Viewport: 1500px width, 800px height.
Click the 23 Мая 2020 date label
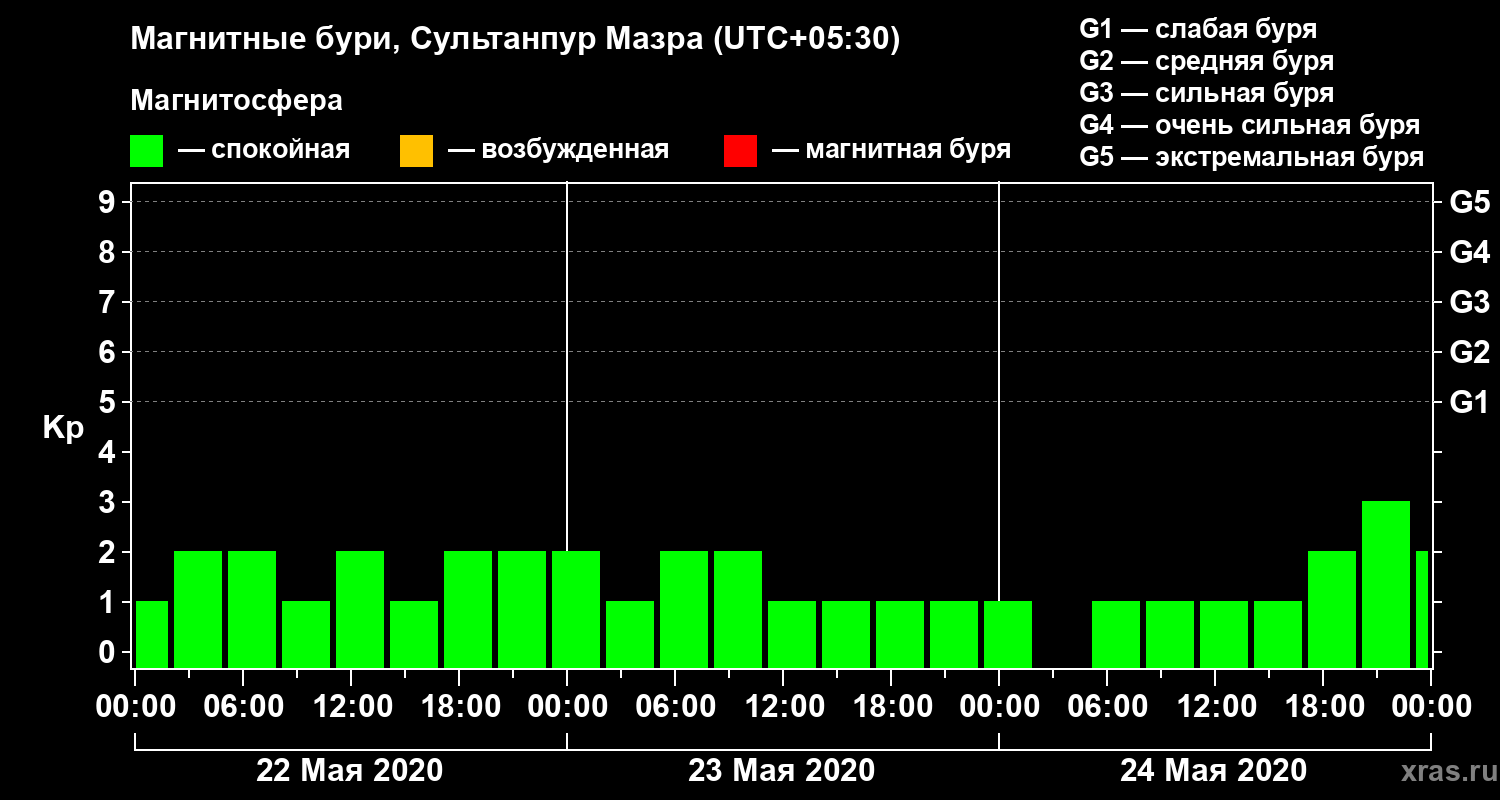(x=782, y=770)
